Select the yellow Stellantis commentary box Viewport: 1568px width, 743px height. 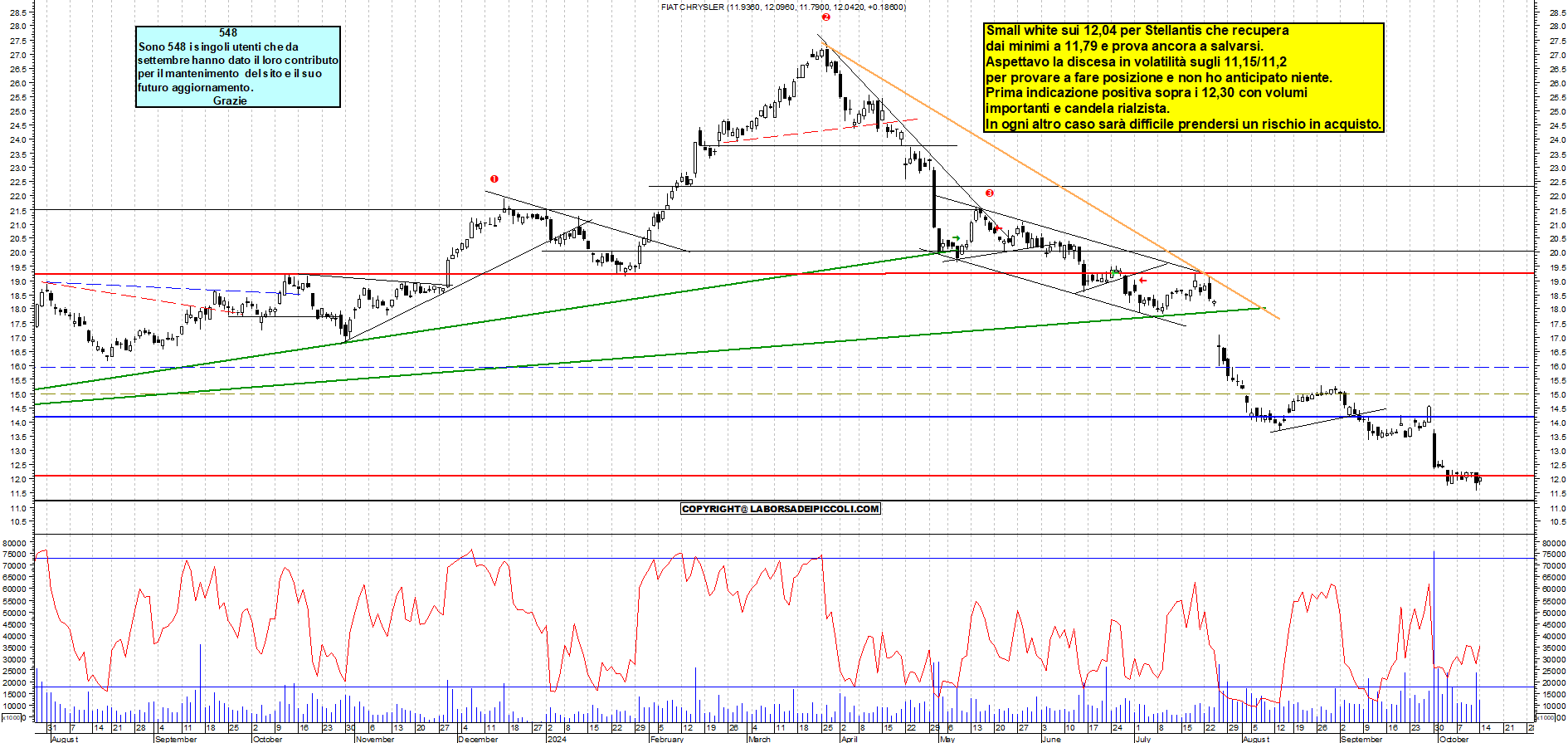click(x=1184, y=77)
